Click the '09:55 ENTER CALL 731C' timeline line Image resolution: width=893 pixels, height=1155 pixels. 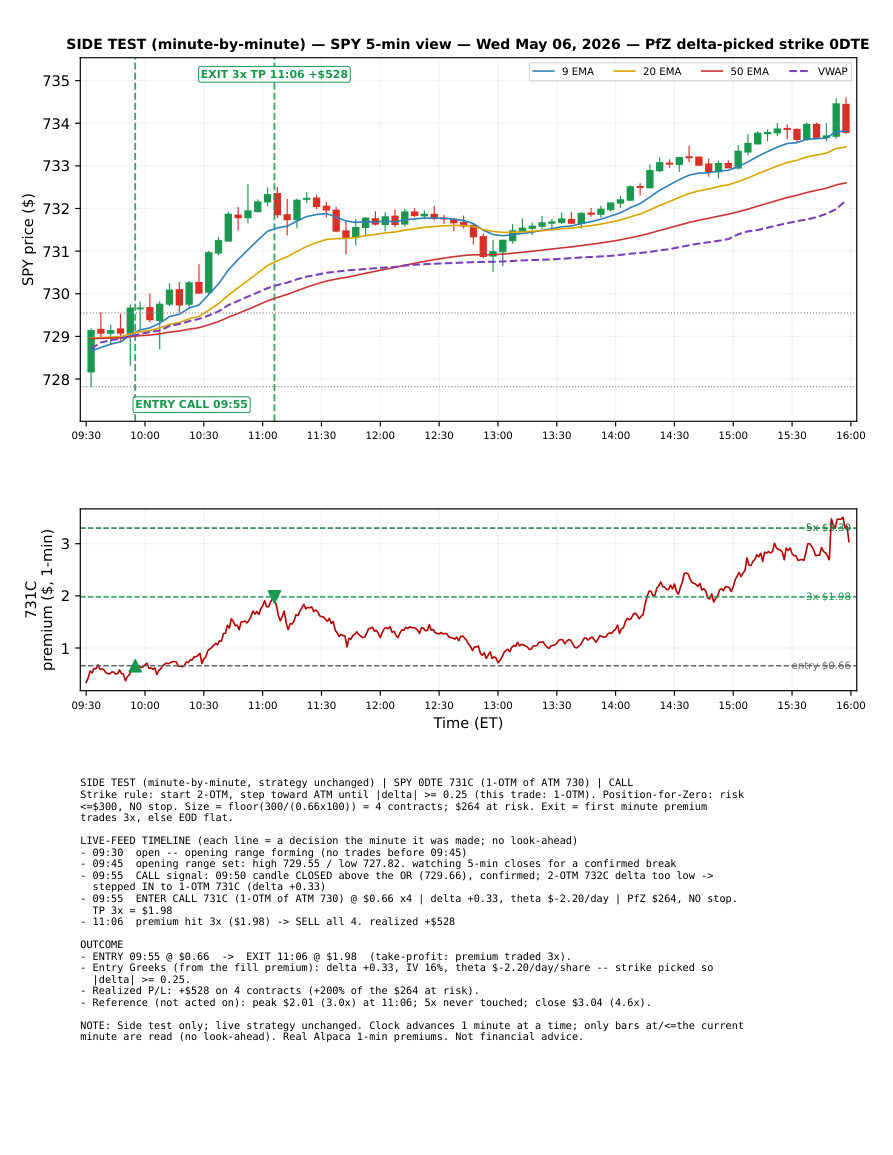tap(409, 905)
